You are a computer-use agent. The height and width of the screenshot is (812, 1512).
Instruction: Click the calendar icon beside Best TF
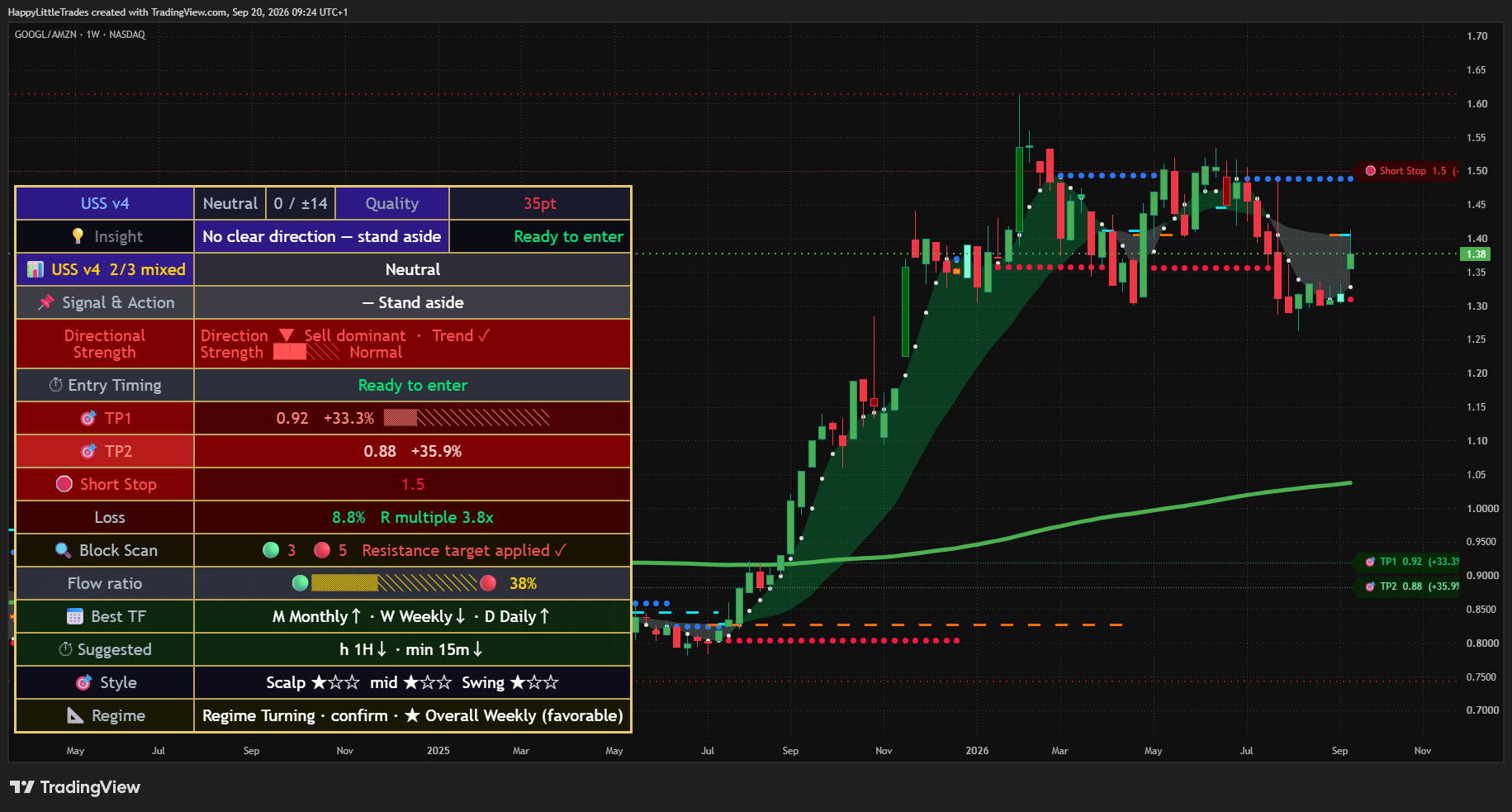[75, 616]
